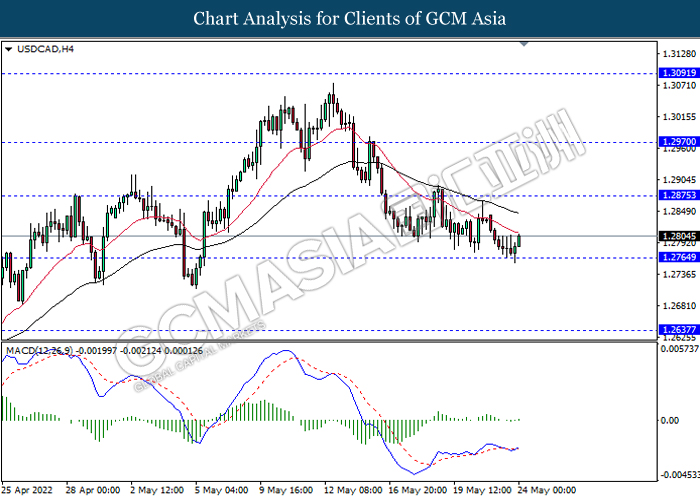Select the 1.29700 level price label
700x500 pixels.
(x=679, y=142)
